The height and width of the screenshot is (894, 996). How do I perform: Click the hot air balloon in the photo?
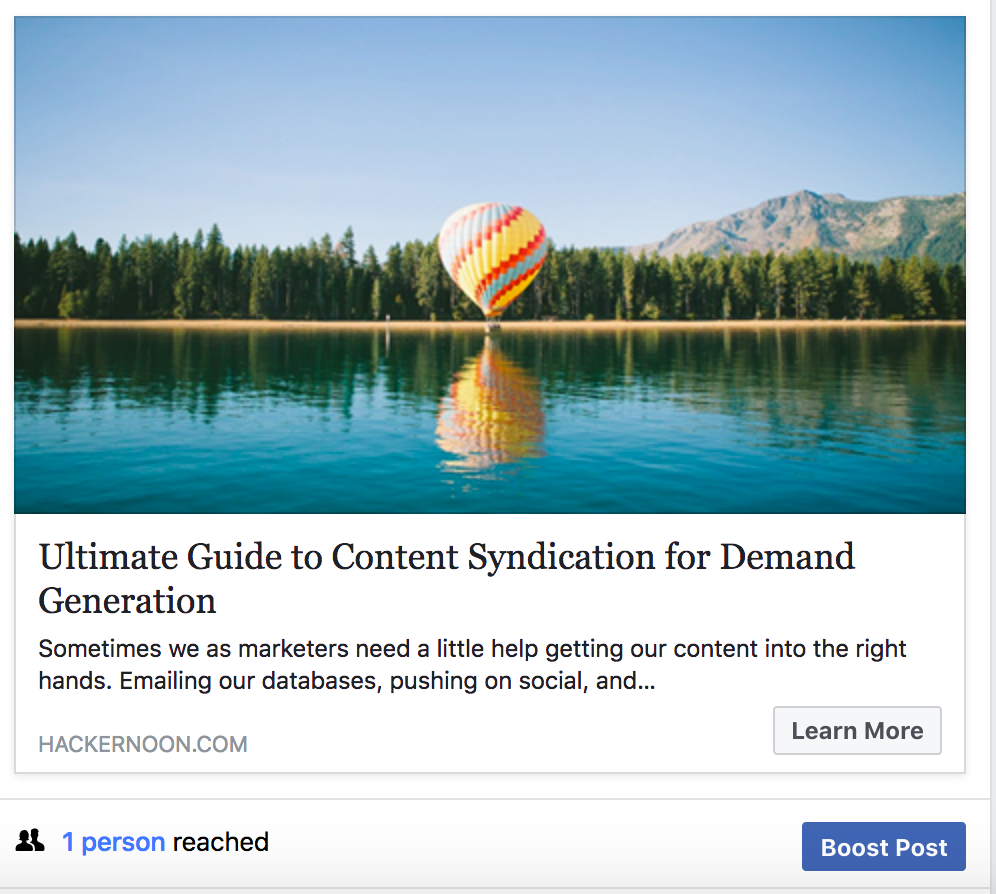(x=492, y=254)
